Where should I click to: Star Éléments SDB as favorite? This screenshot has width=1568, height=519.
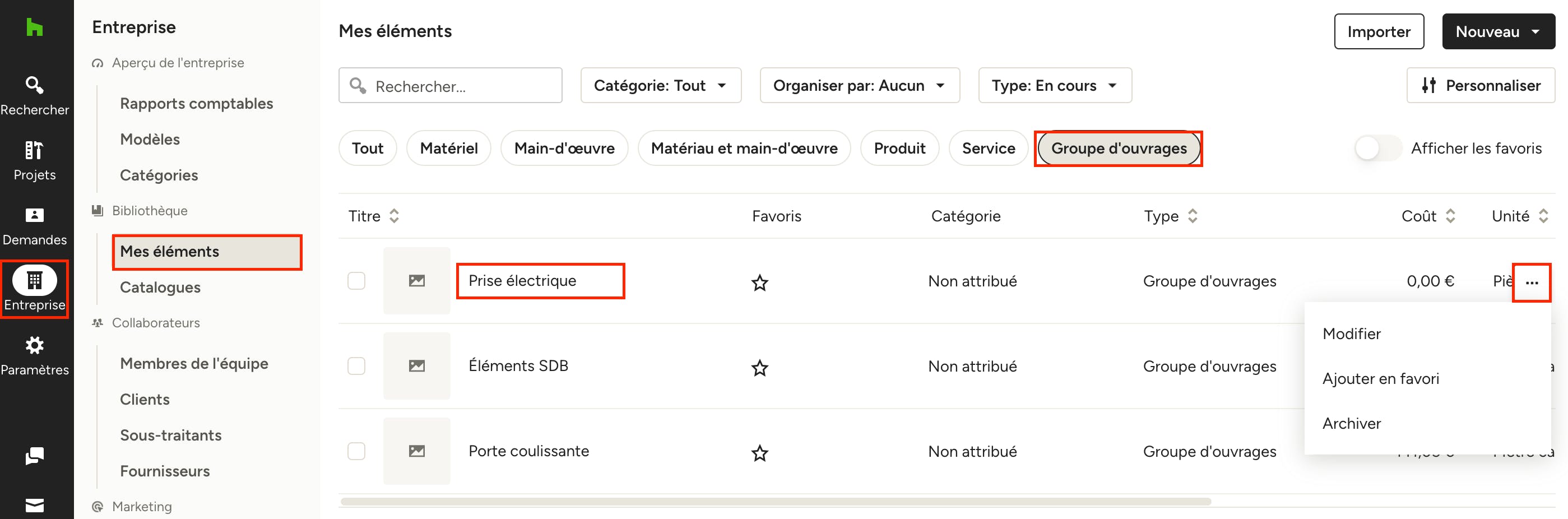pos(759,368)
